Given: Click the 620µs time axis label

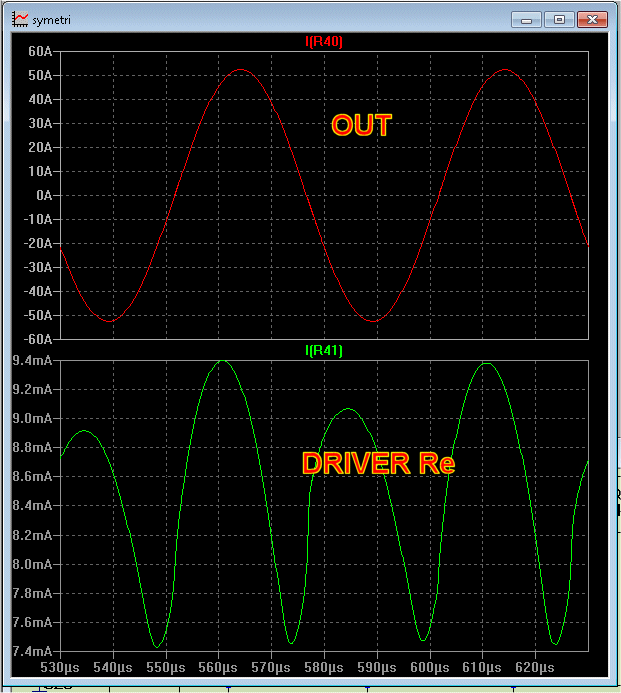Looking at the screenshot, I should (x=535, y=667).
